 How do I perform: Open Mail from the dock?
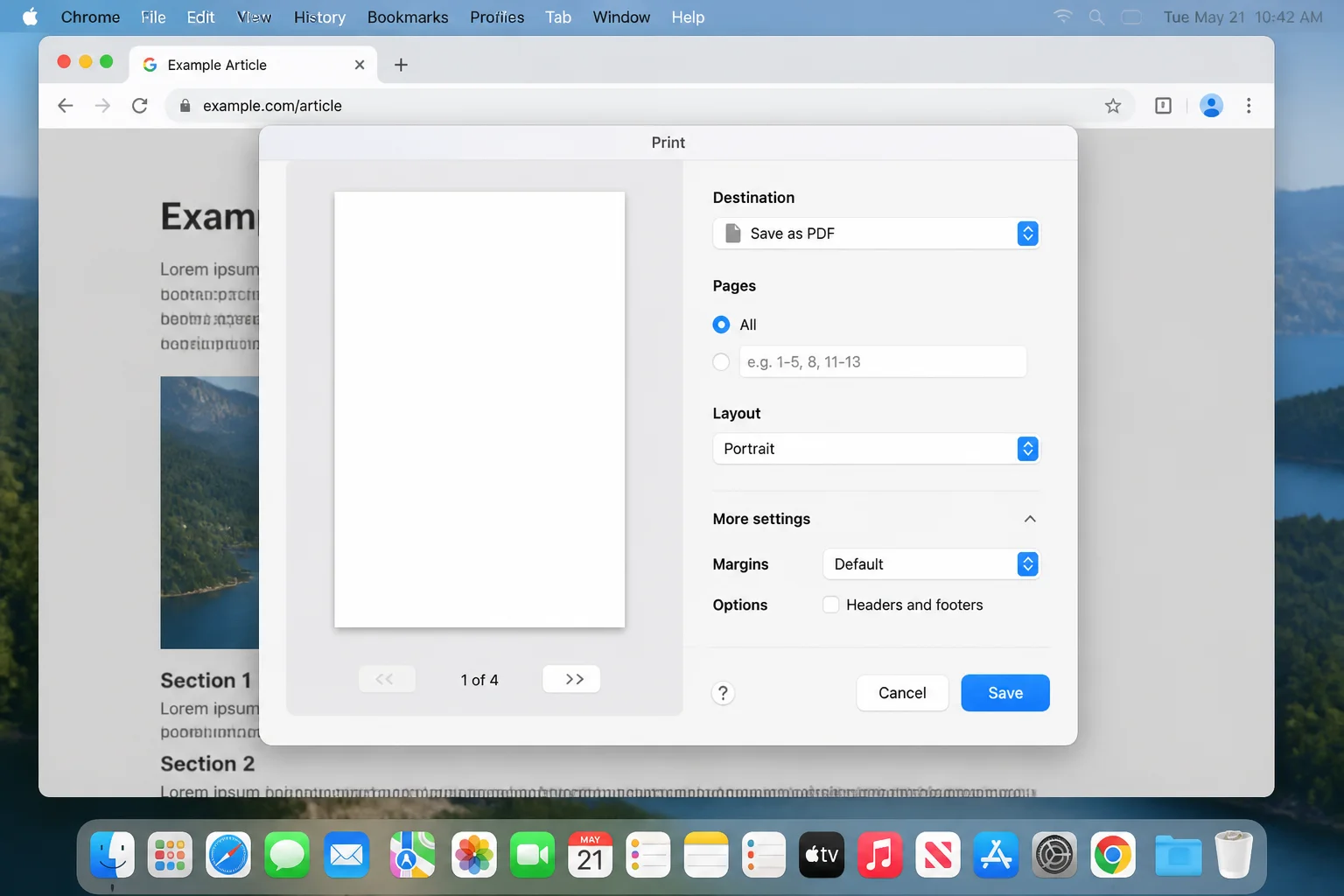[x=346, y=855]
